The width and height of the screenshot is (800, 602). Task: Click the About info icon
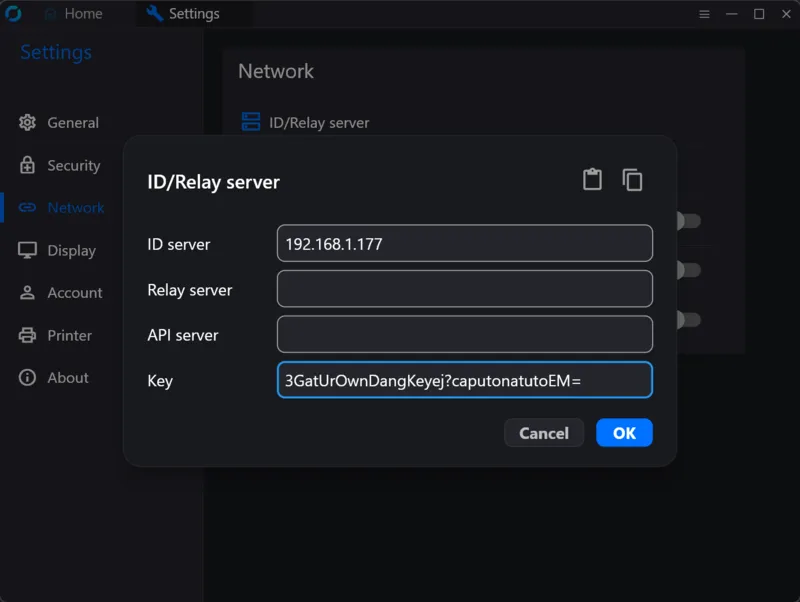27,378
